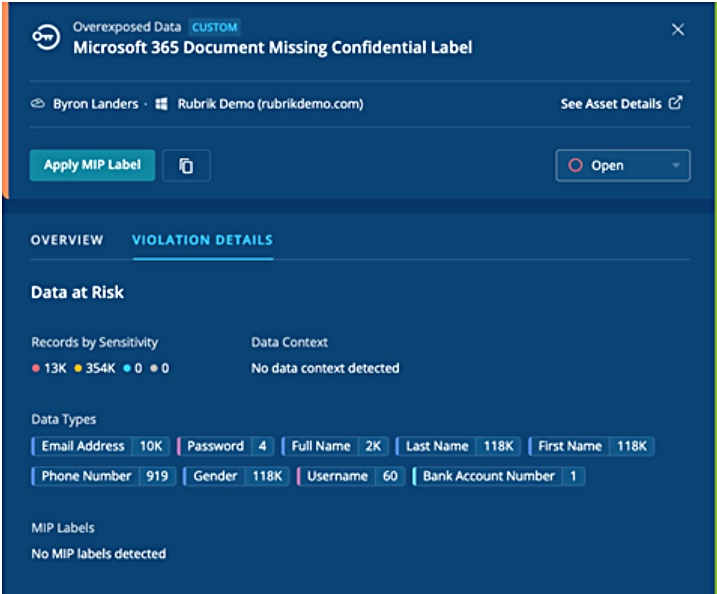Image resolution: width=717 pixels, height=594 pixels.
Task: Click the No data context detected text
Action: pyautogui.click(x=325, y=368)
